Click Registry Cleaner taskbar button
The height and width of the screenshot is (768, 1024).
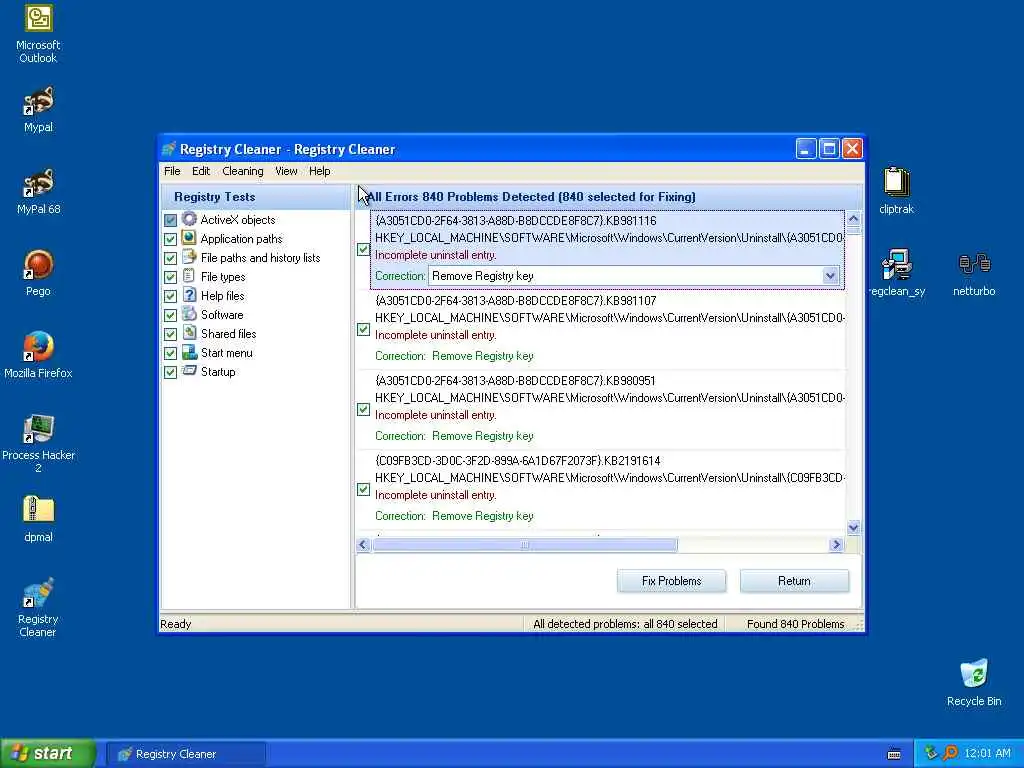186,754
